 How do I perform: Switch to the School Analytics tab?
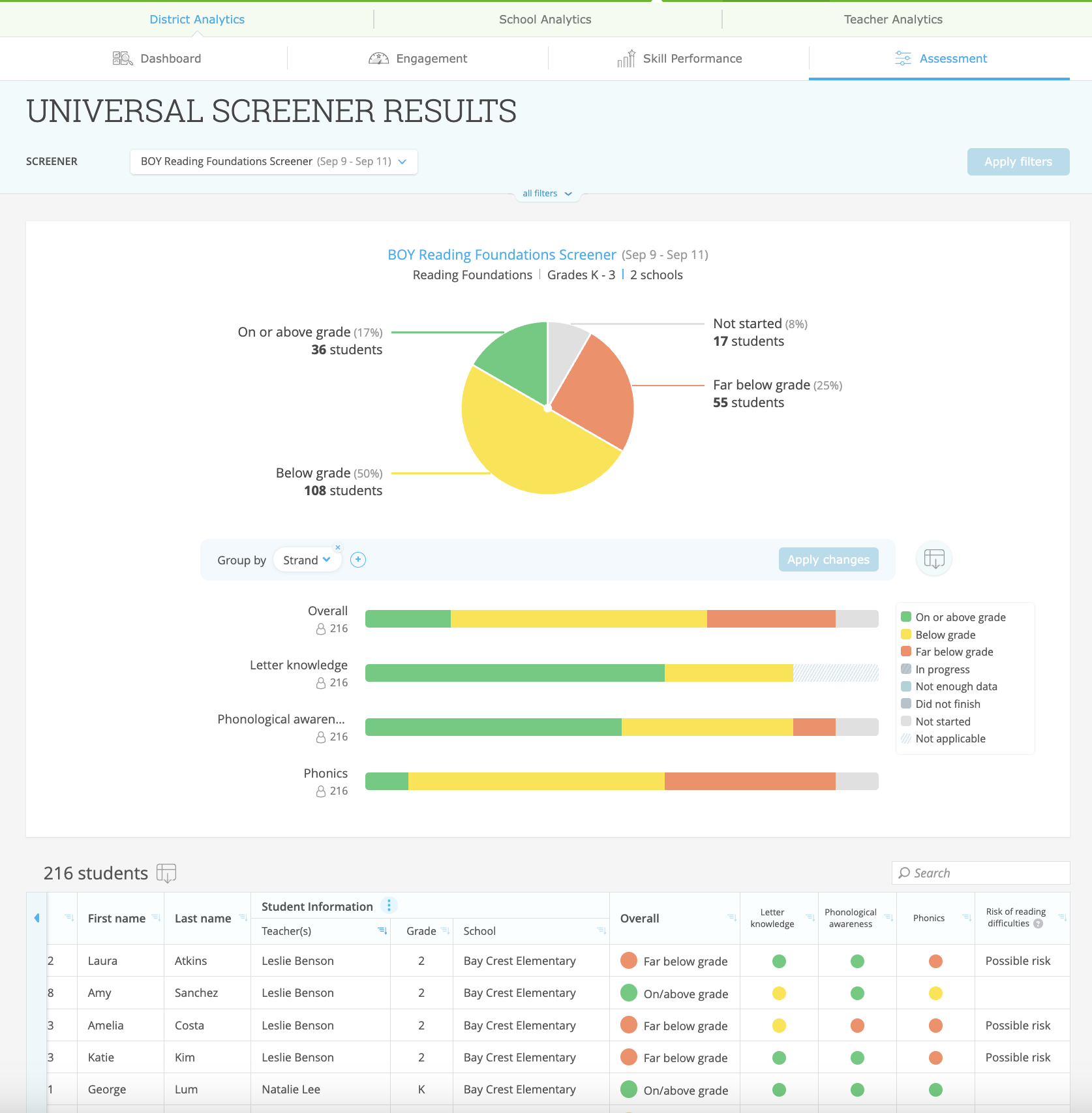[x=545, y=20]
